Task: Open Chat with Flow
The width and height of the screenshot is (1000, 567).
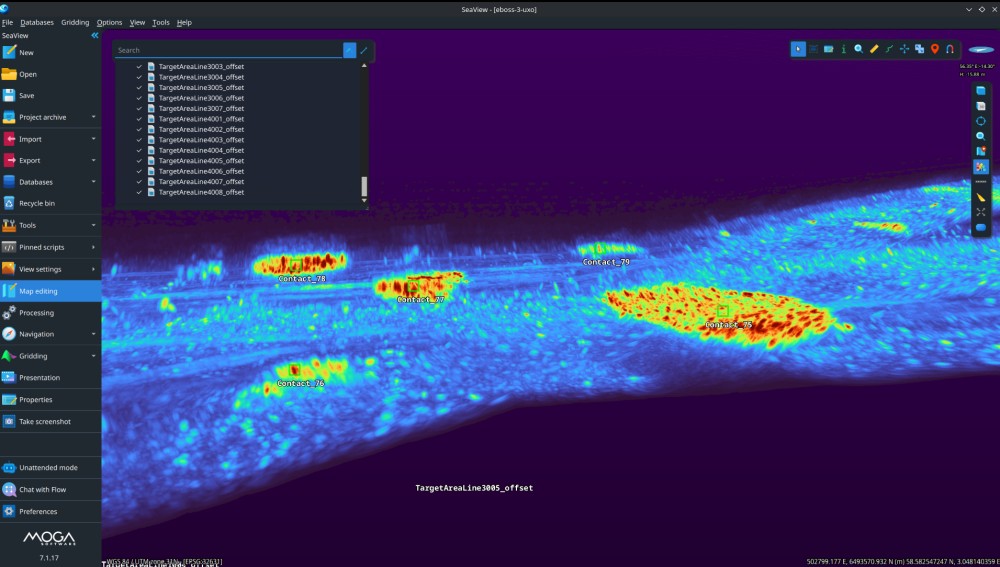Action: pos(50,490)
